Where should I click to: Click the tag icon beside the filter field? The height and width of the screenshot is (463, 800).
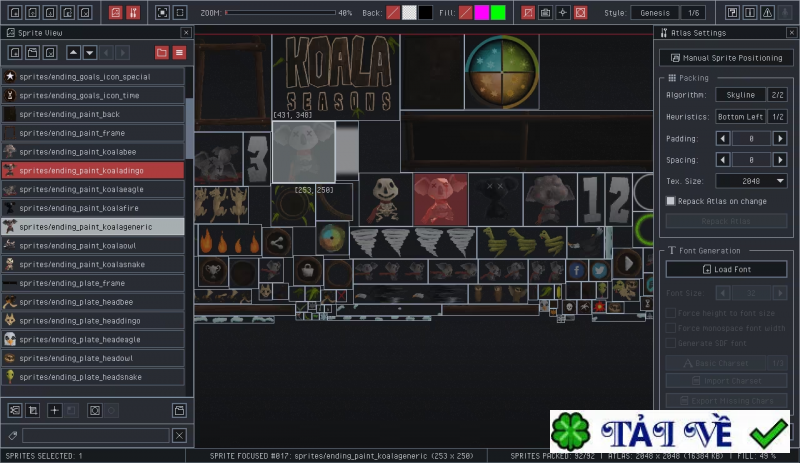13,435
